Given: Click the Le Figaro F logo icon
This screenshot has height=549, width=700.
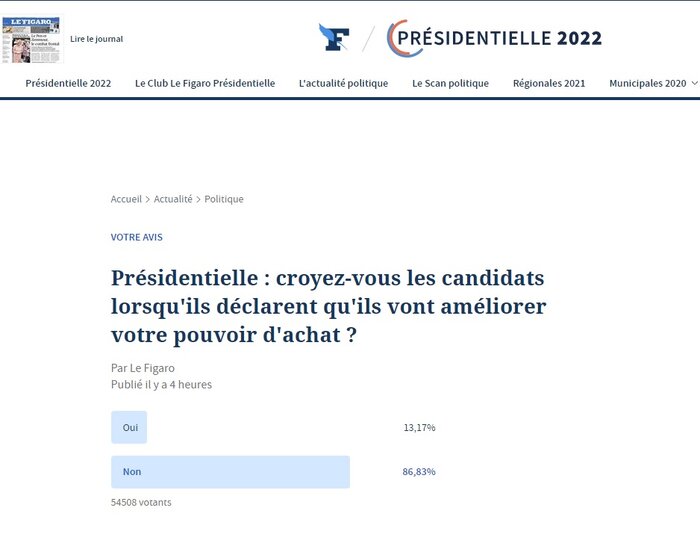Looking at the screenshot, I should (334, 38).
